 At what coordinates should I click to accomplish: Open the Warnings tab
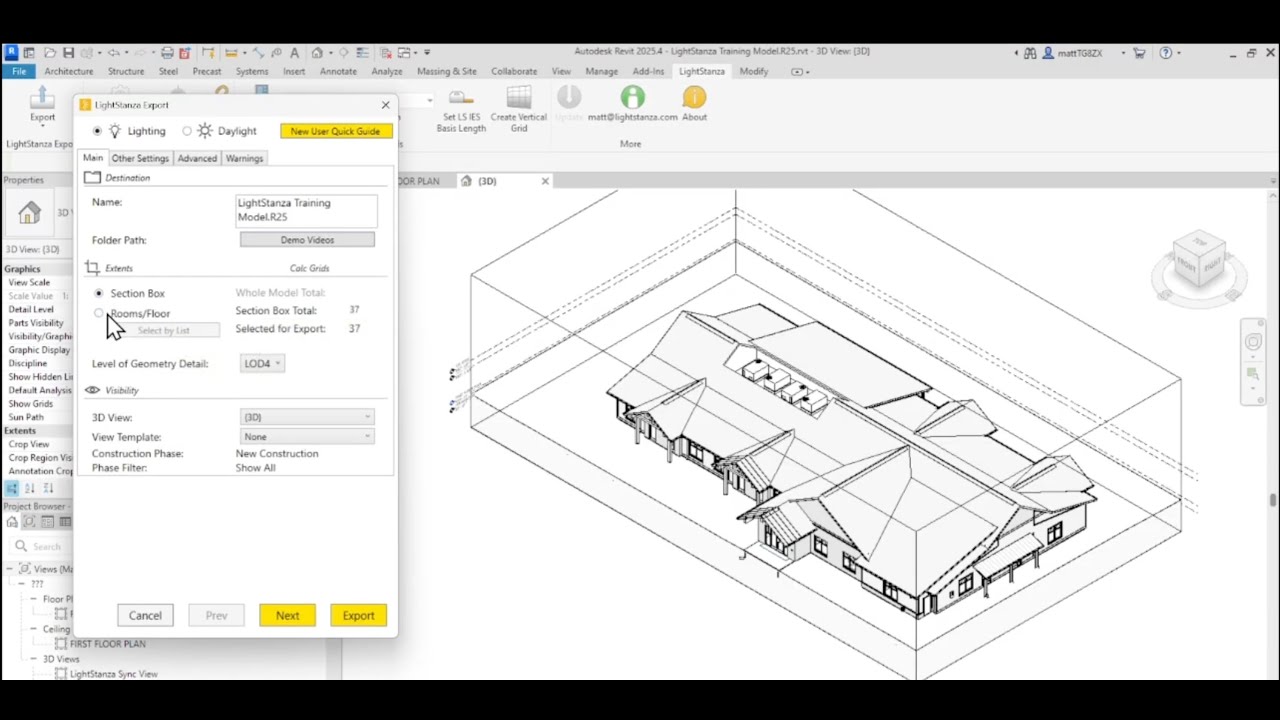point(244,158)
